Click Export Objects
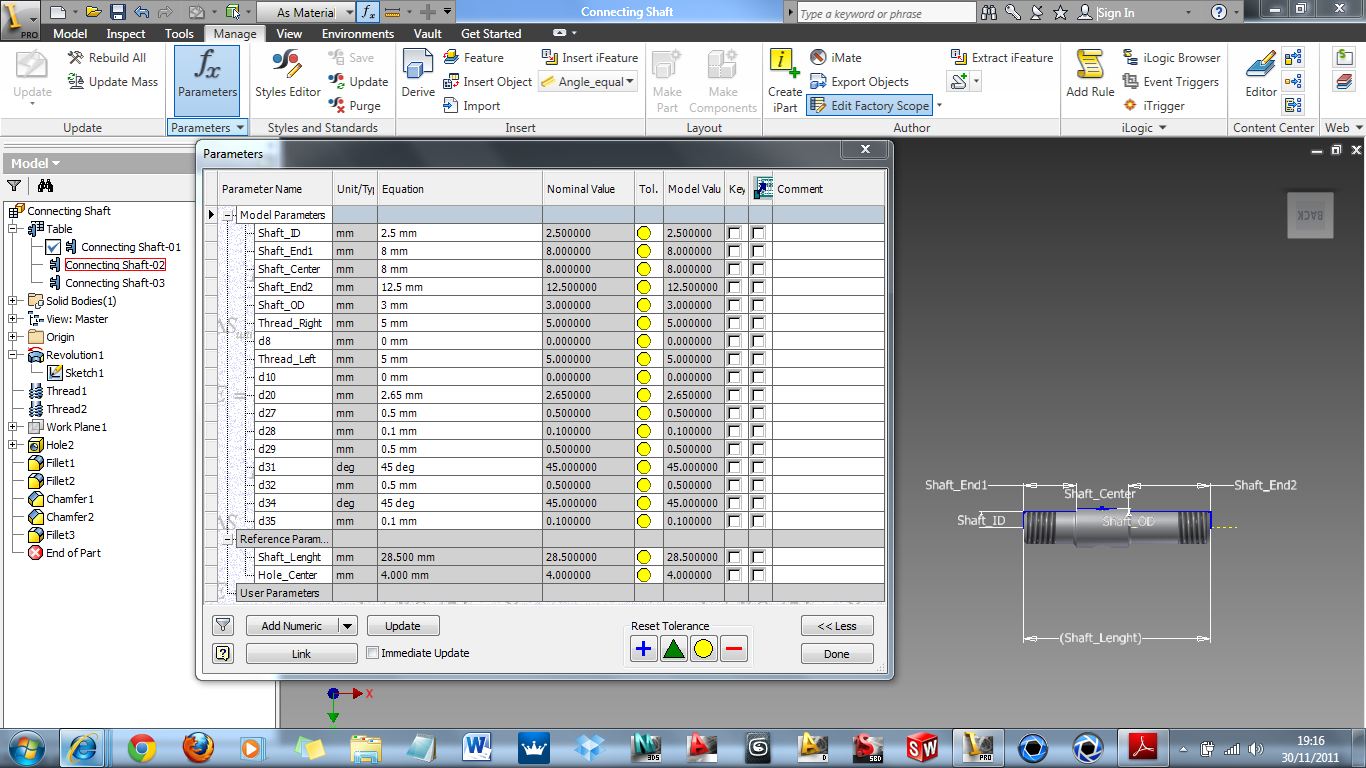Viewport: 1366px width, 768px height. point(859,82)
